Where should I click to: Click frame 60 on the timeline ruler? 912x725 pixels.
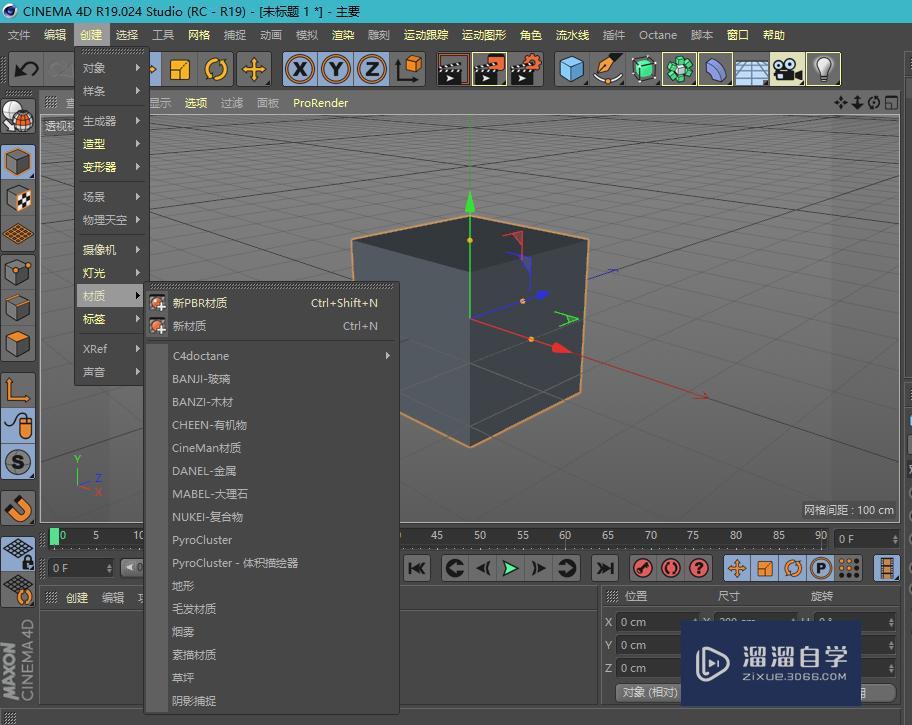[x=565, y=535]
